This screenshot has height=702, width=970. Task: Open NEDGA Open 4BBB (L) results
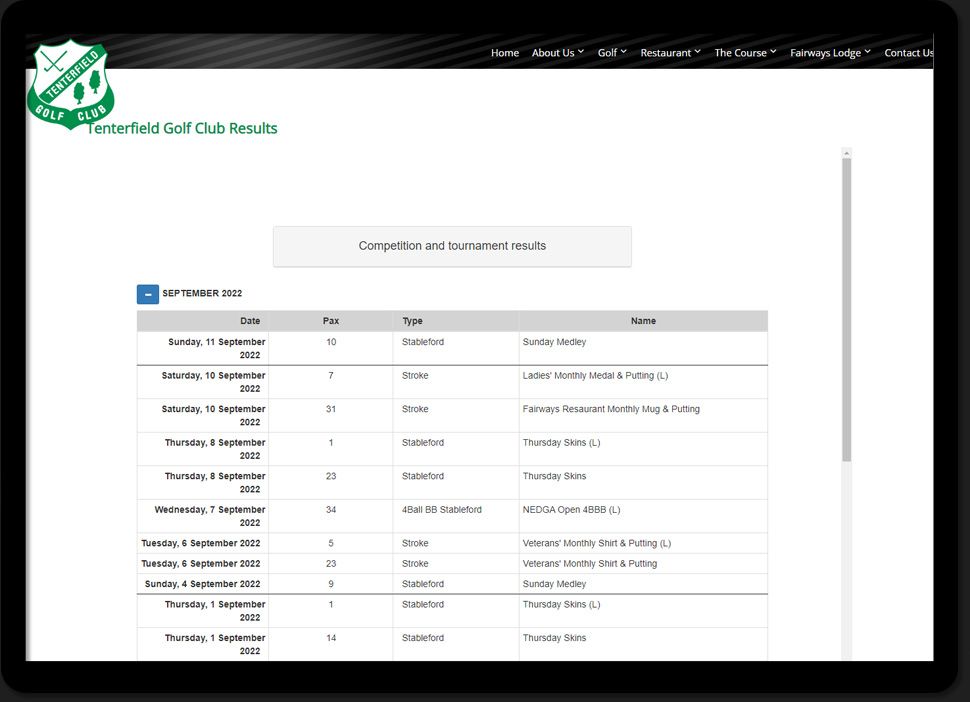pyautogui.click(x=571, y=510)
